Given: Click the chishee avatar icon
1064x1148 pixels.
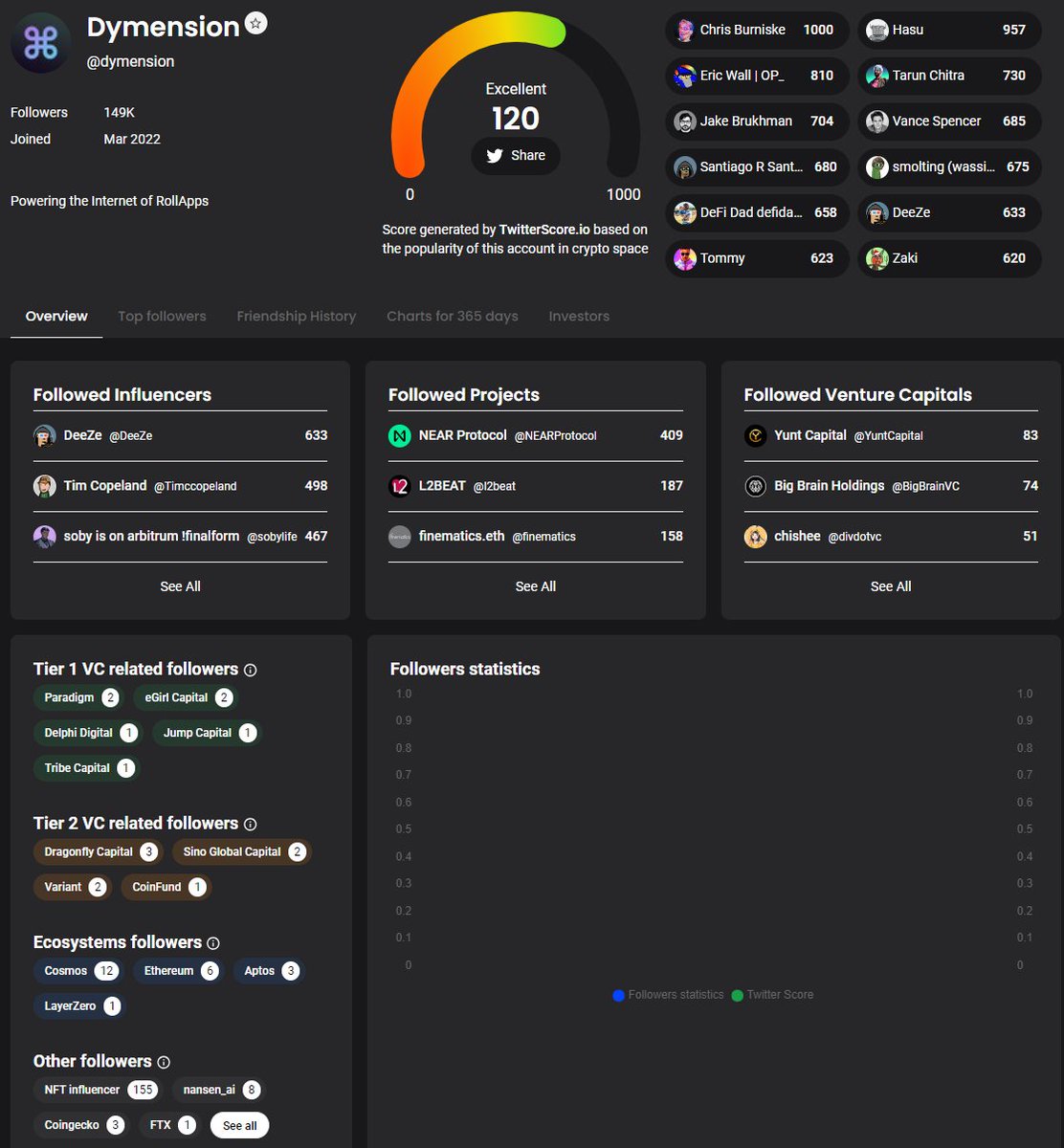Looking at the screenshot, I should (x=756, y=537).
